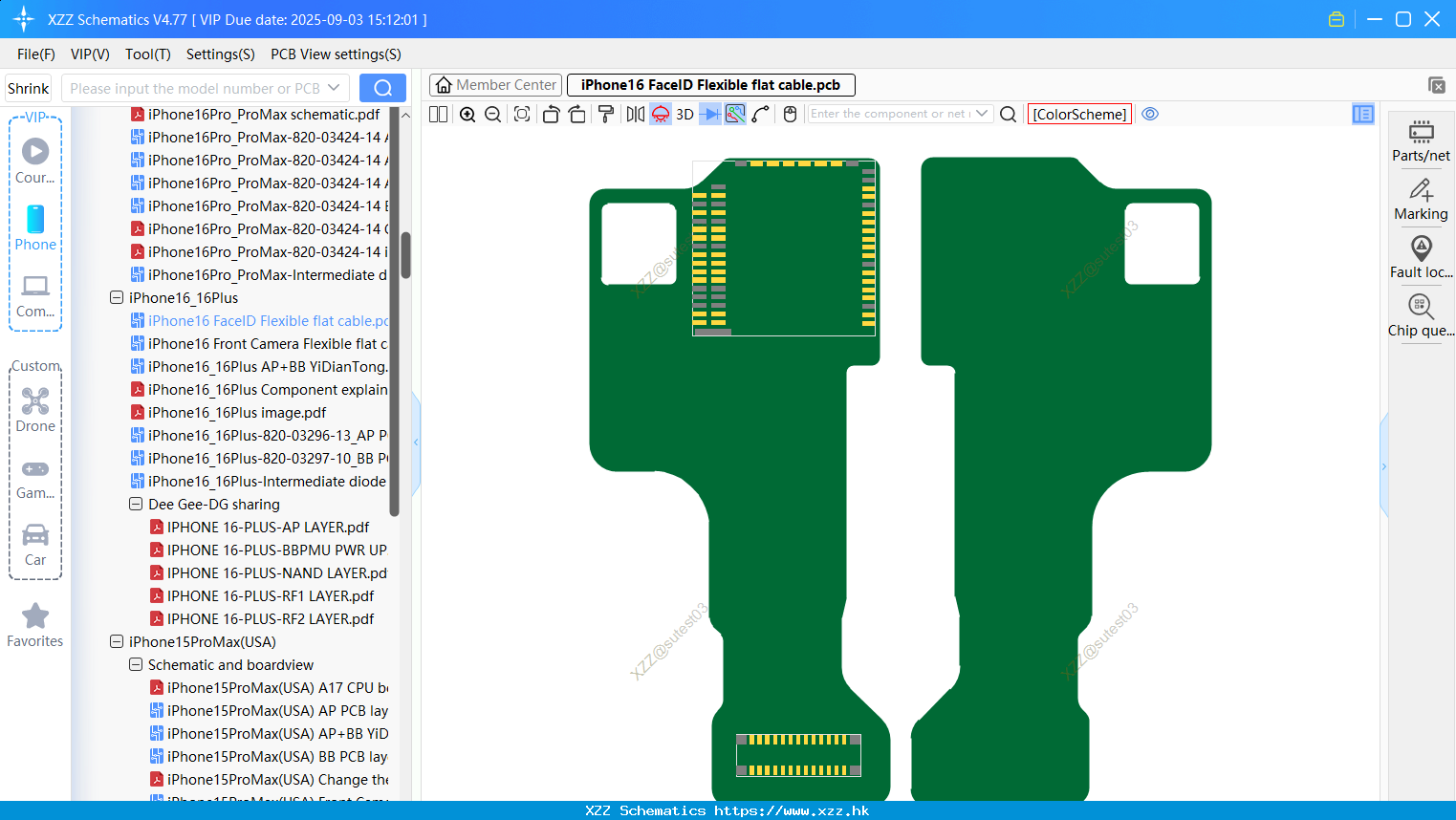Collapse the left file tree panel handle

point(416,442)
